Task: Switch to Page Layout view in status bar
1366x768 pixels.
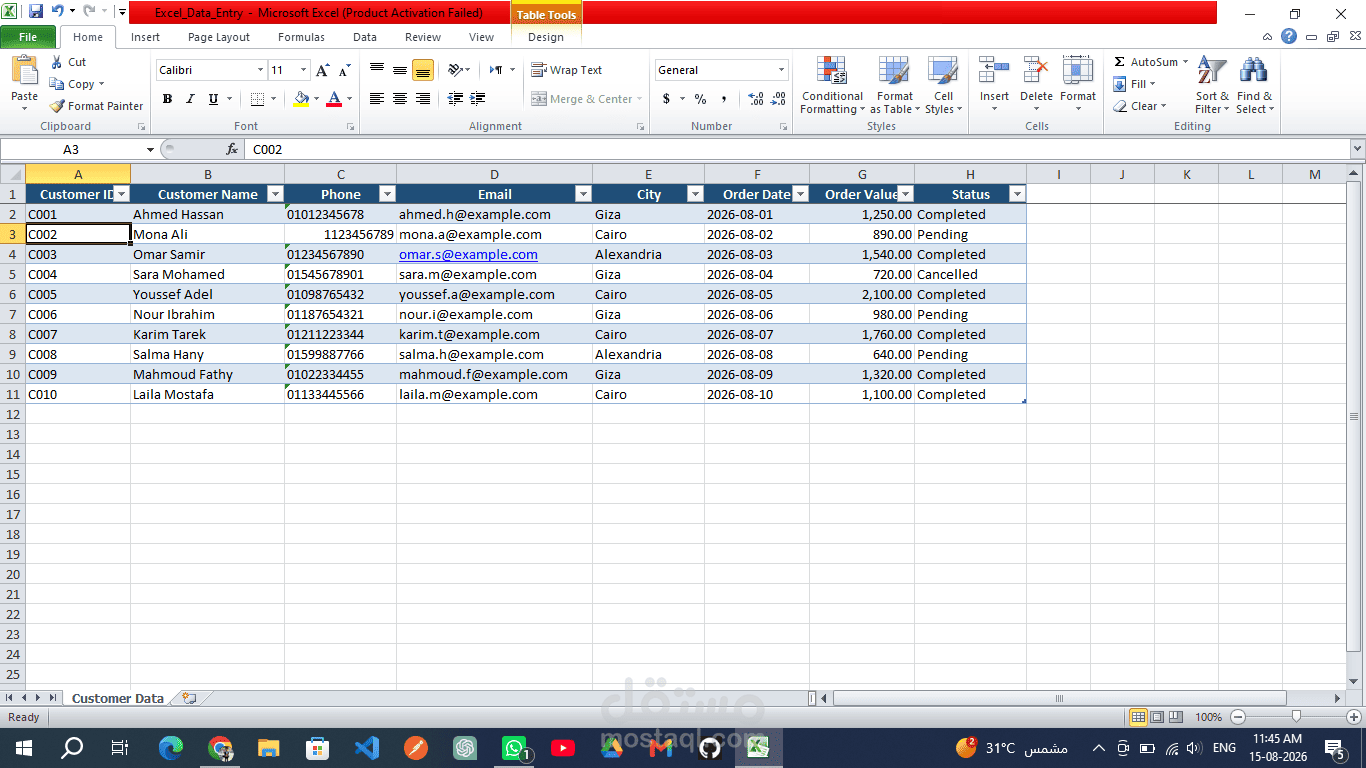Action: click(1157, 717)
